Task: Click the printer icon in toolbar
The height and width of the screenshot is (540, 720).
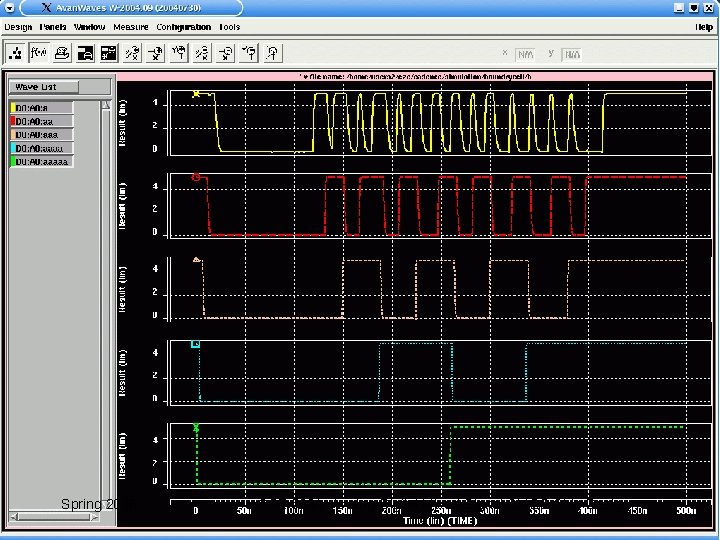Action: [x=62, y=52]
